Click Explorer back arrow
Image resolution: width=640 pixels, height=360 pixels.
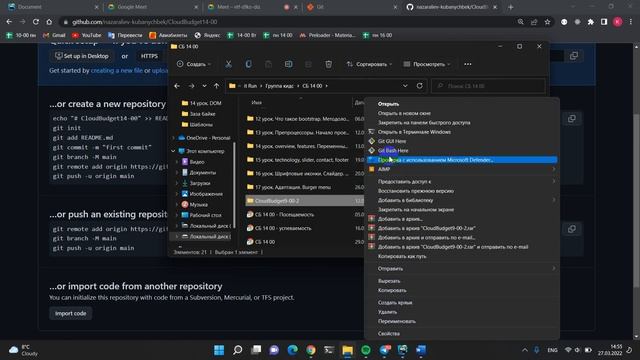(177, 86)
